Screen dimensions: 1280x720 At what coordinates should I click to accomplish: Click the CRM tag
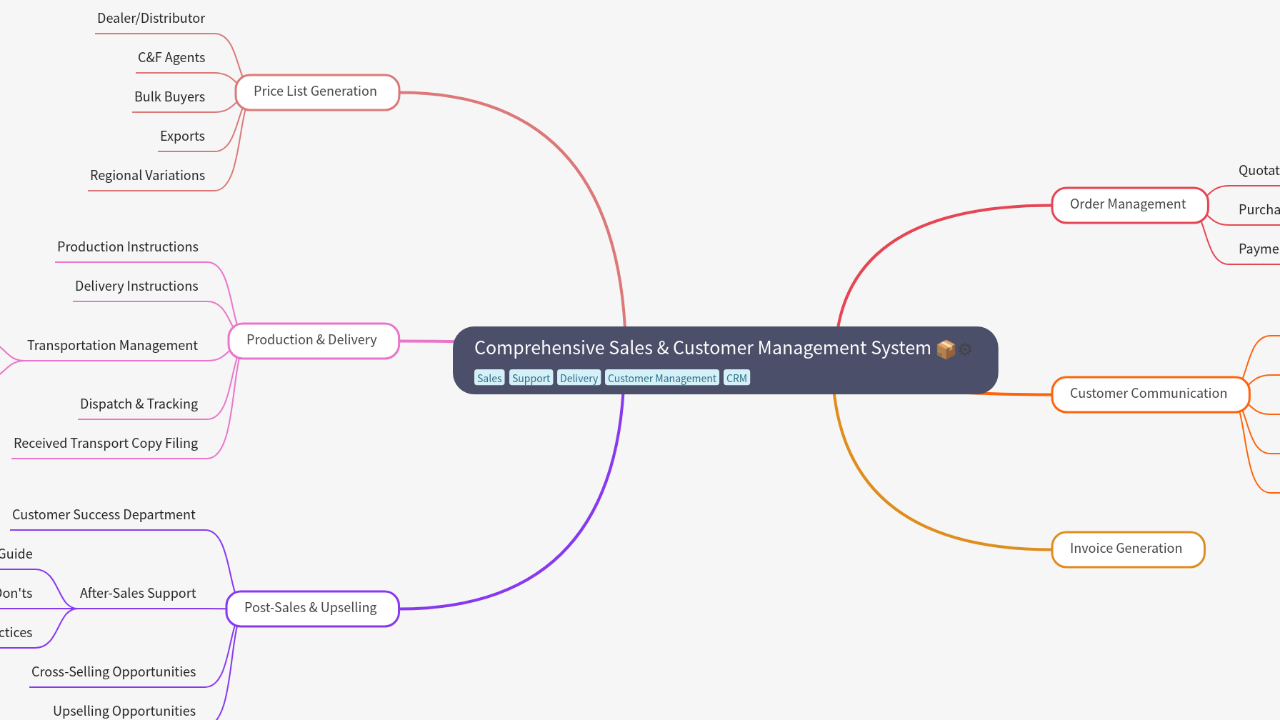click(x=736, y=378)
